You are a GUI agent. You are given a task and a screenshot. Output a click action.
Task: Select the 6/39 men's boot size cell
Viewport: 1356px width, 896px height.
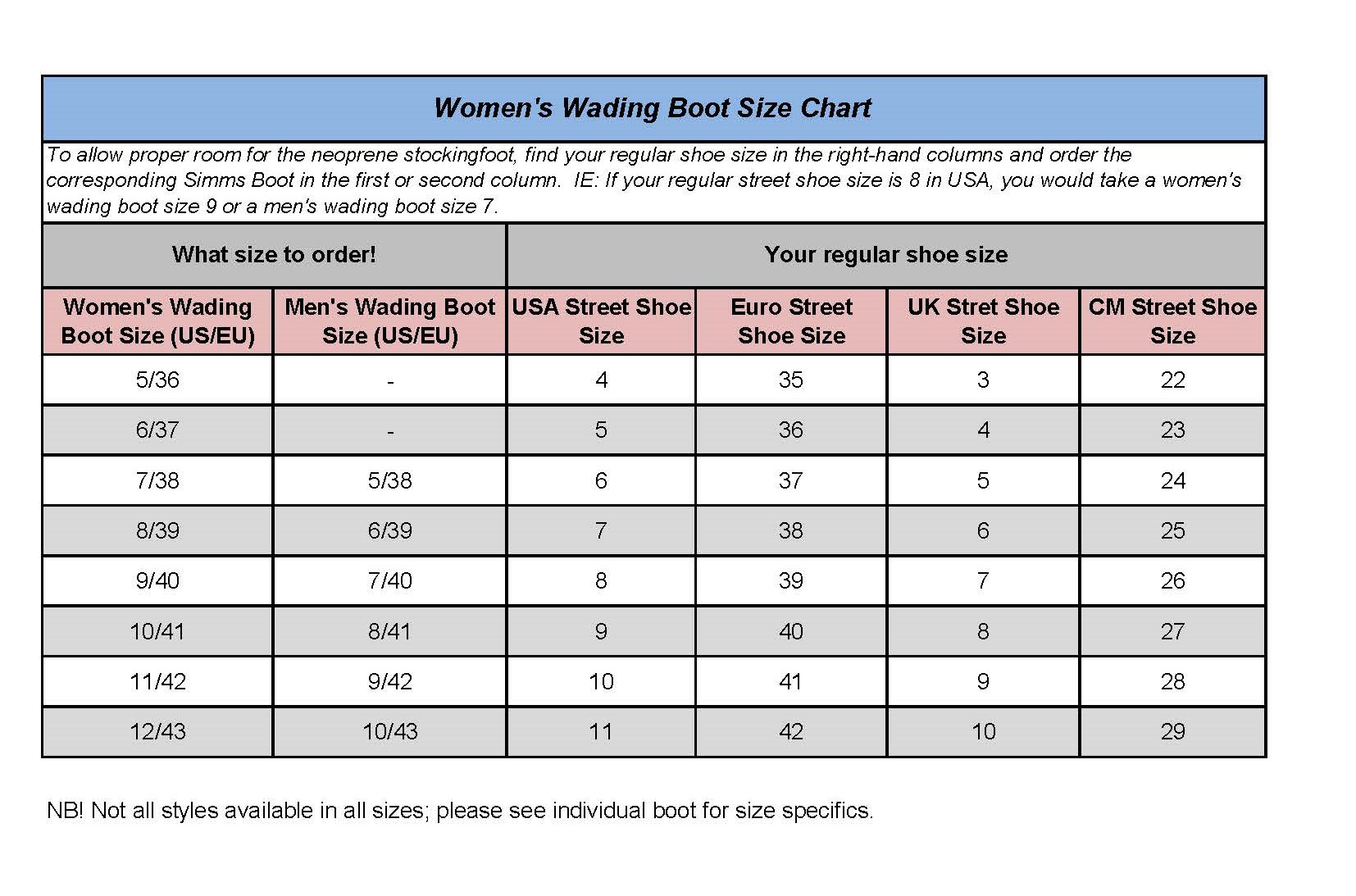389,530
